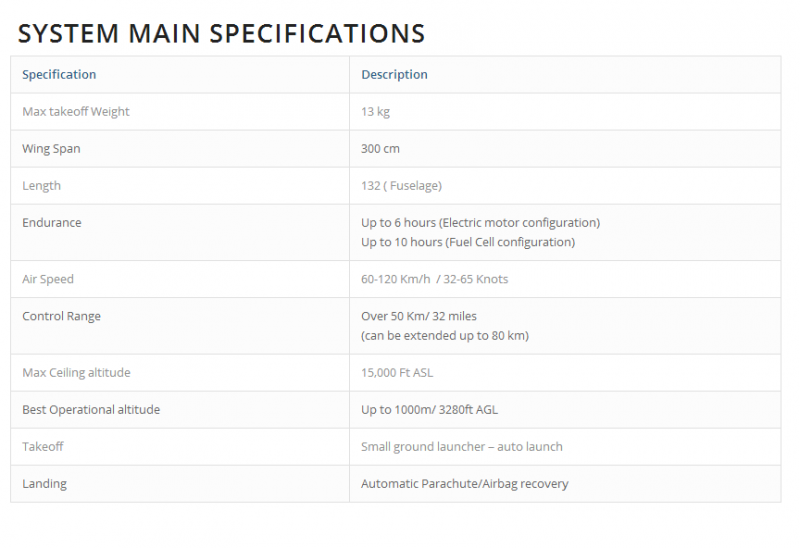Select the Length row label
Screen dimensions: 800x548
[41, 186]
